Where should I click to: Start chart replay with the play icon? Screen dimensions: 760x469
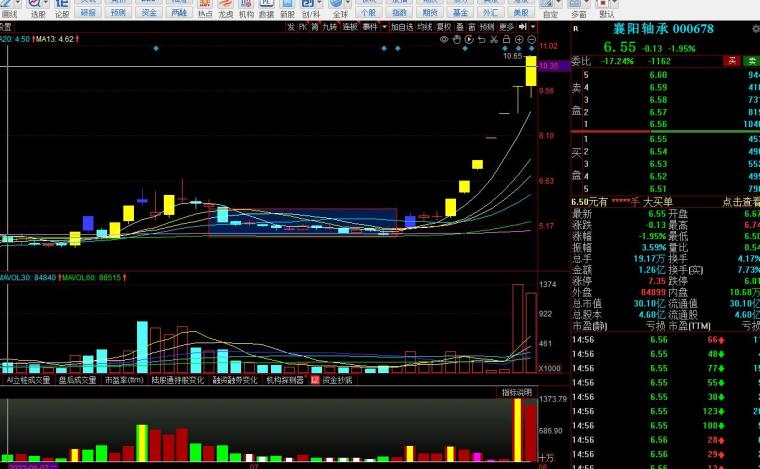[469, 39]
